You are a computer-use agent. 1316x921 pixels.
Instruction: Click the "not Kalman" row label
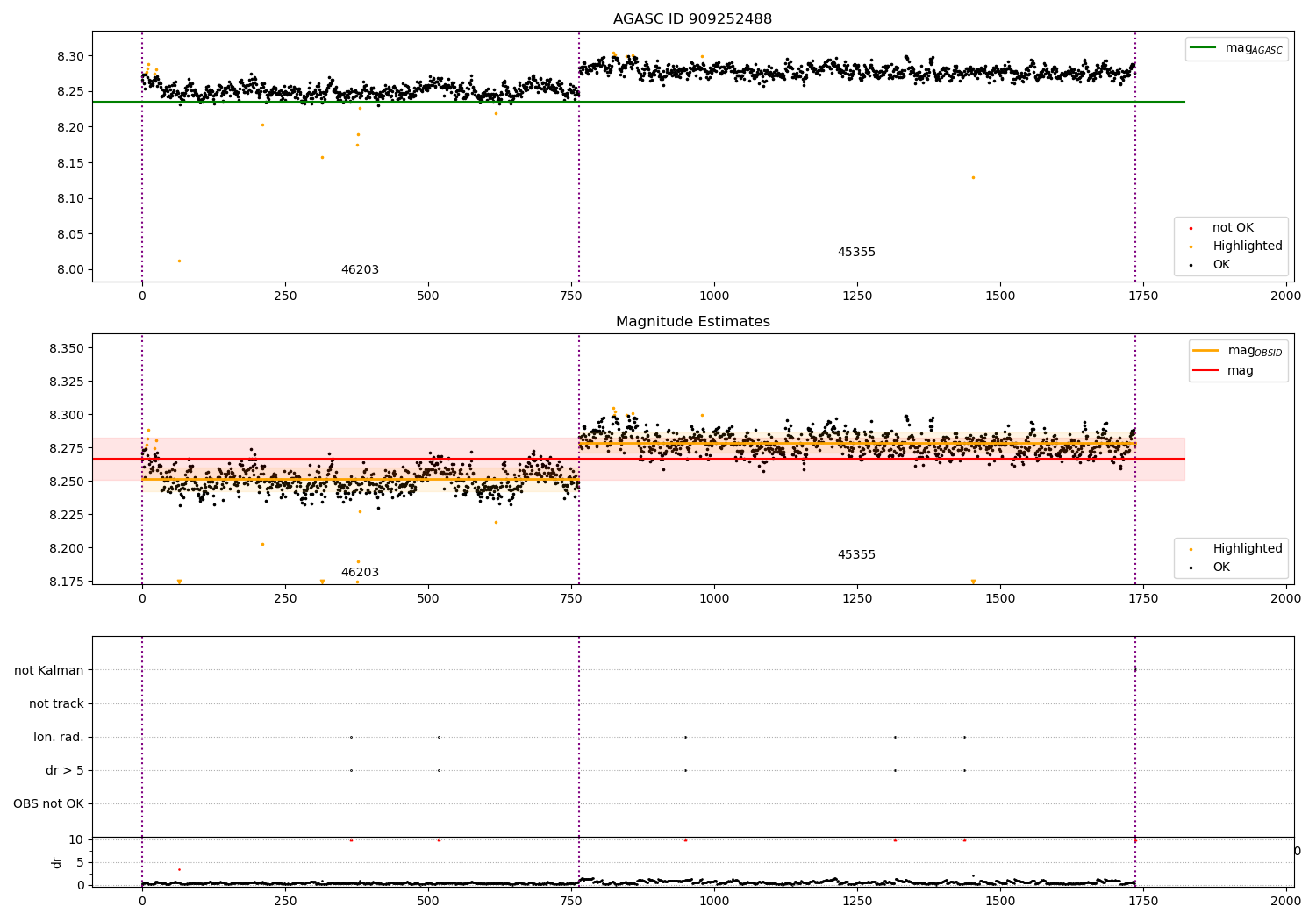click(x=49, y=671)
